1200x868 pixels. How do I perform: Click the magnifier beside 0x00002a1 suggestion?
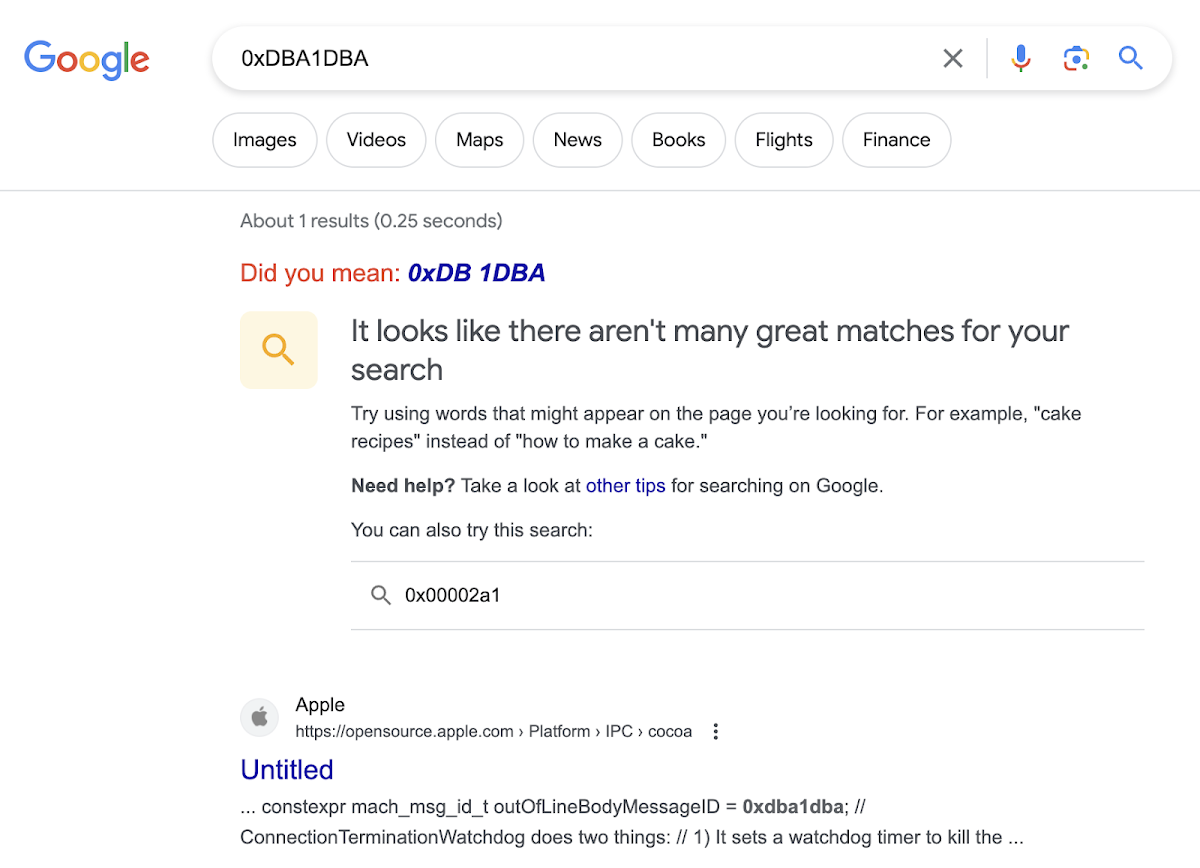pos(381,595)
